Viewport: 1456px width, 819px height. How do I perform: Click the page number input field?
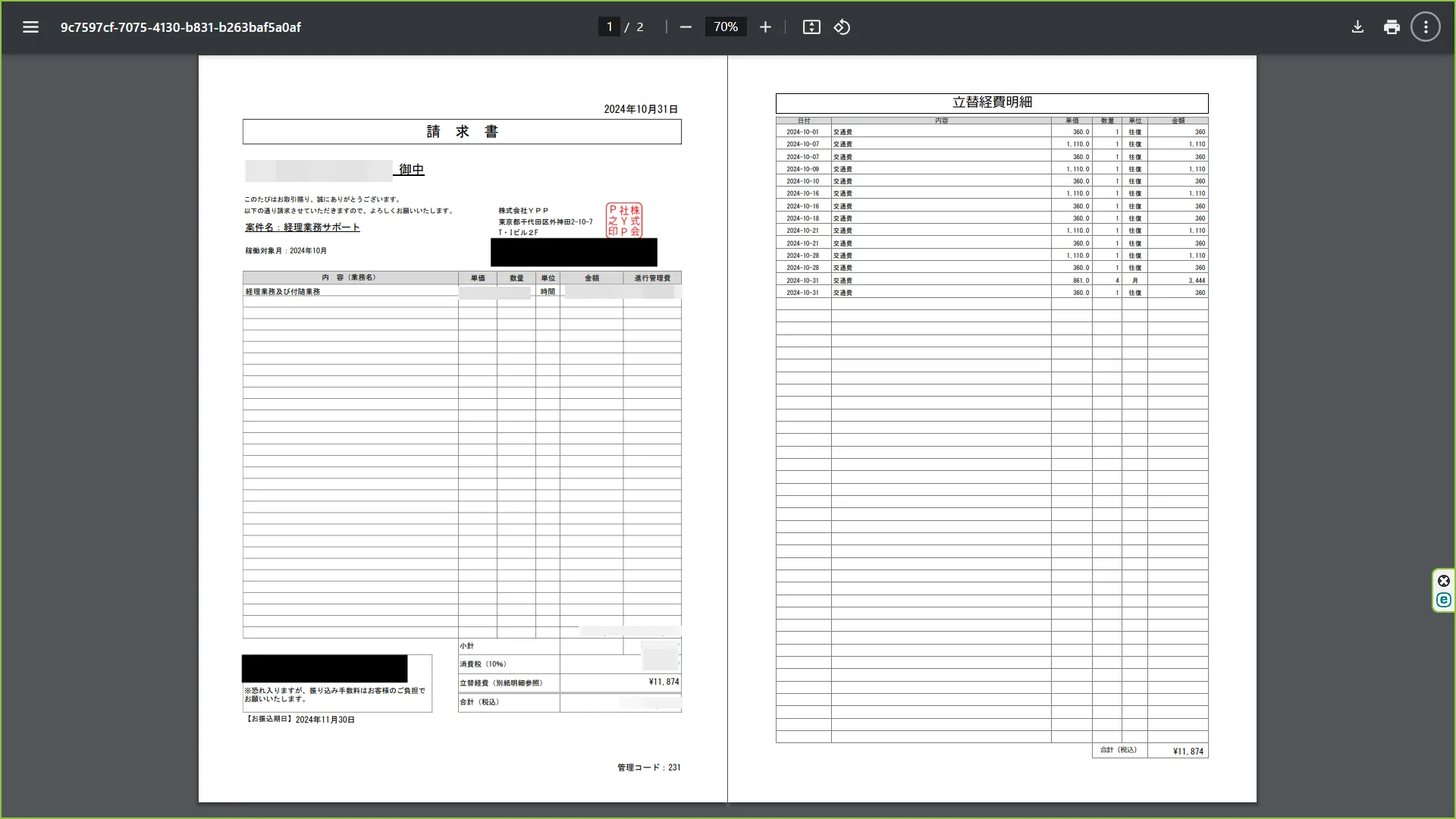click(609, 27)
